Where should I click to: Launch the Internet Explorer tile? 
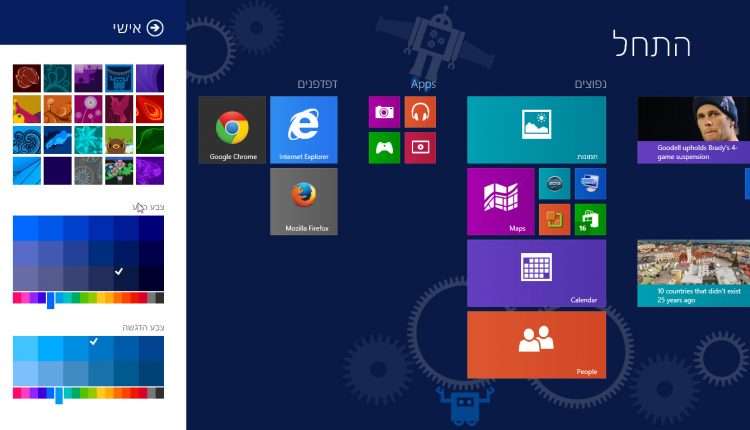pos(304,130)
